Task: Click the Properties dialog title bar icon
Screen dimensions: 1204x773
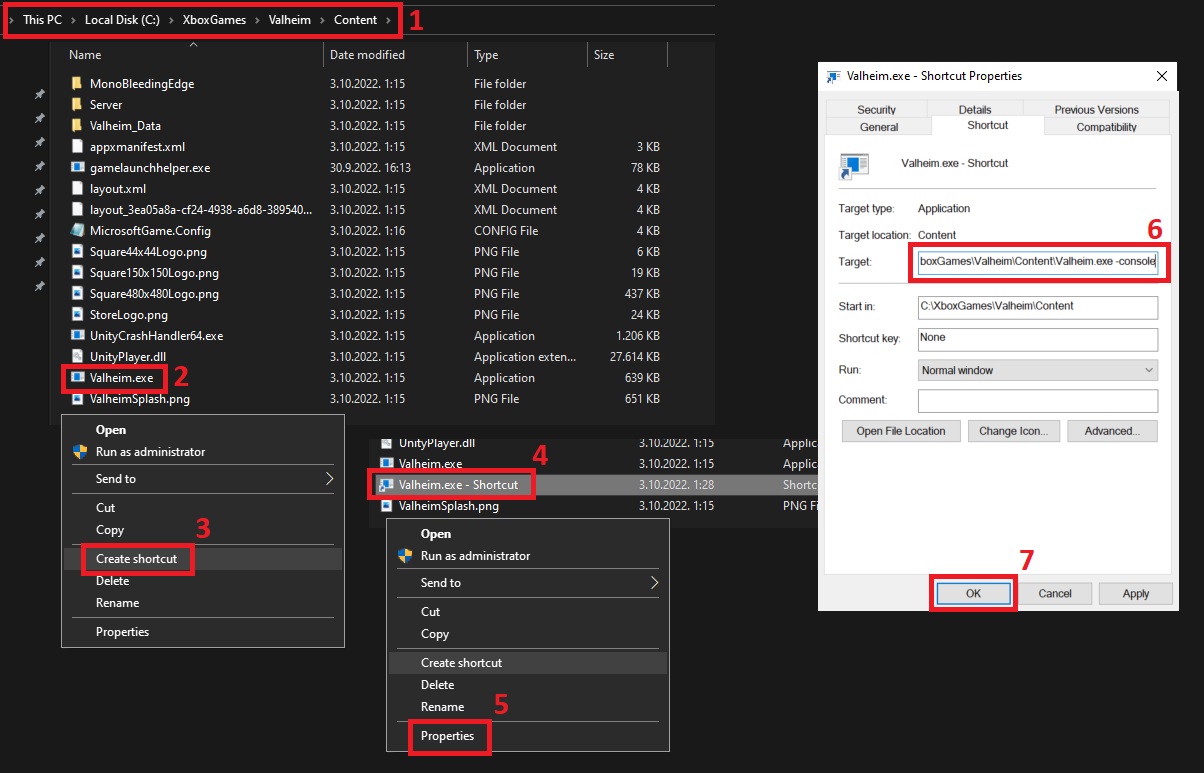Action: pos(833,76)
